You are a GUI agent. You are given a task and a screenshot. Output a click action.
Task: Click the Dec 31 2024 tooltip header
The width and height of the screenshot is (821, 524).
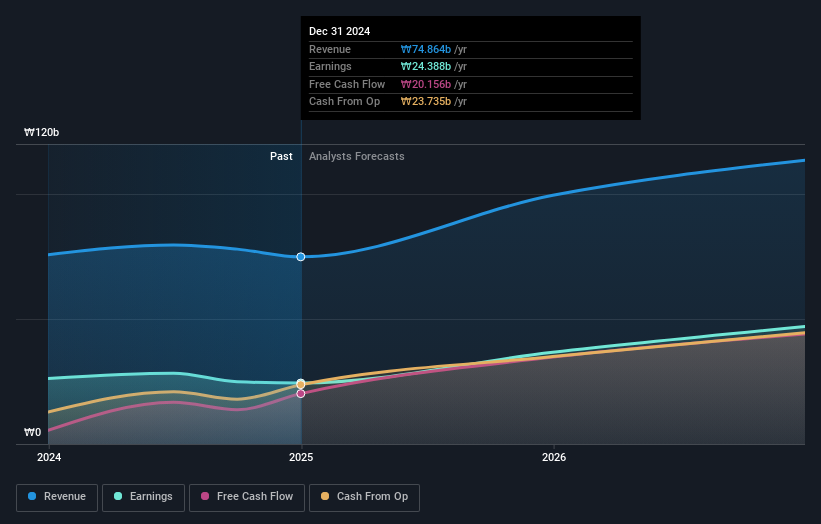(339, 31)
